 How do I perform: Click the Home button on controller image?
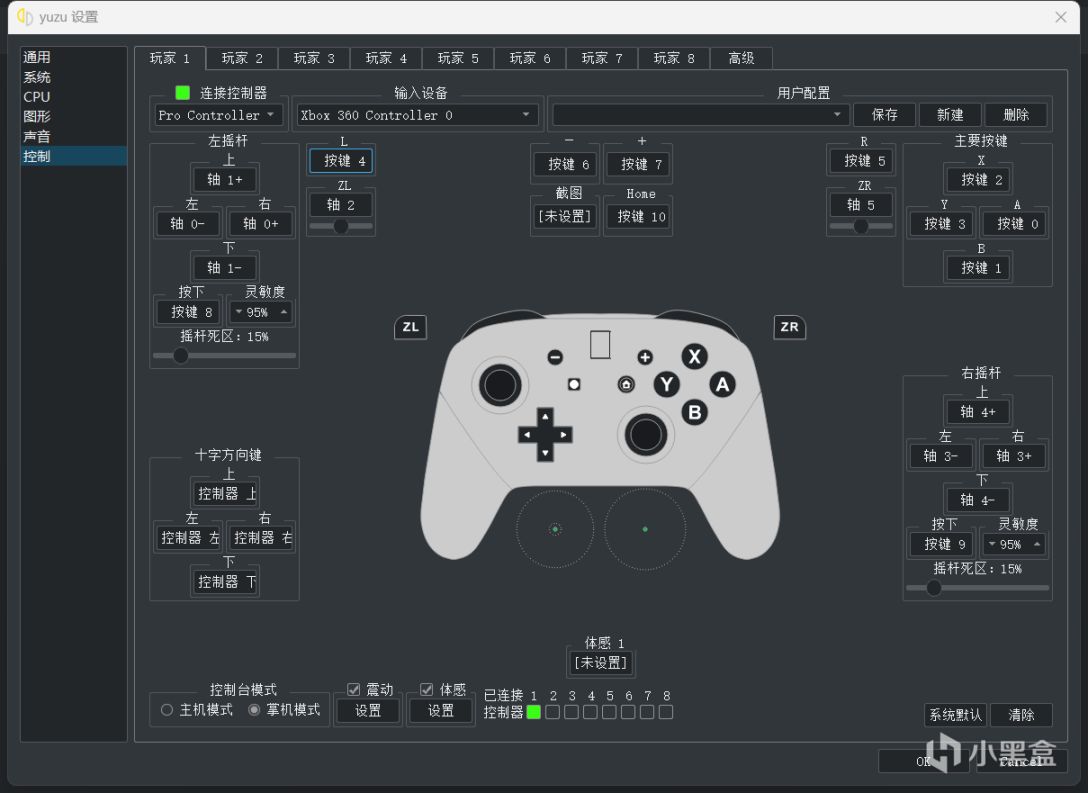point(626,384)
